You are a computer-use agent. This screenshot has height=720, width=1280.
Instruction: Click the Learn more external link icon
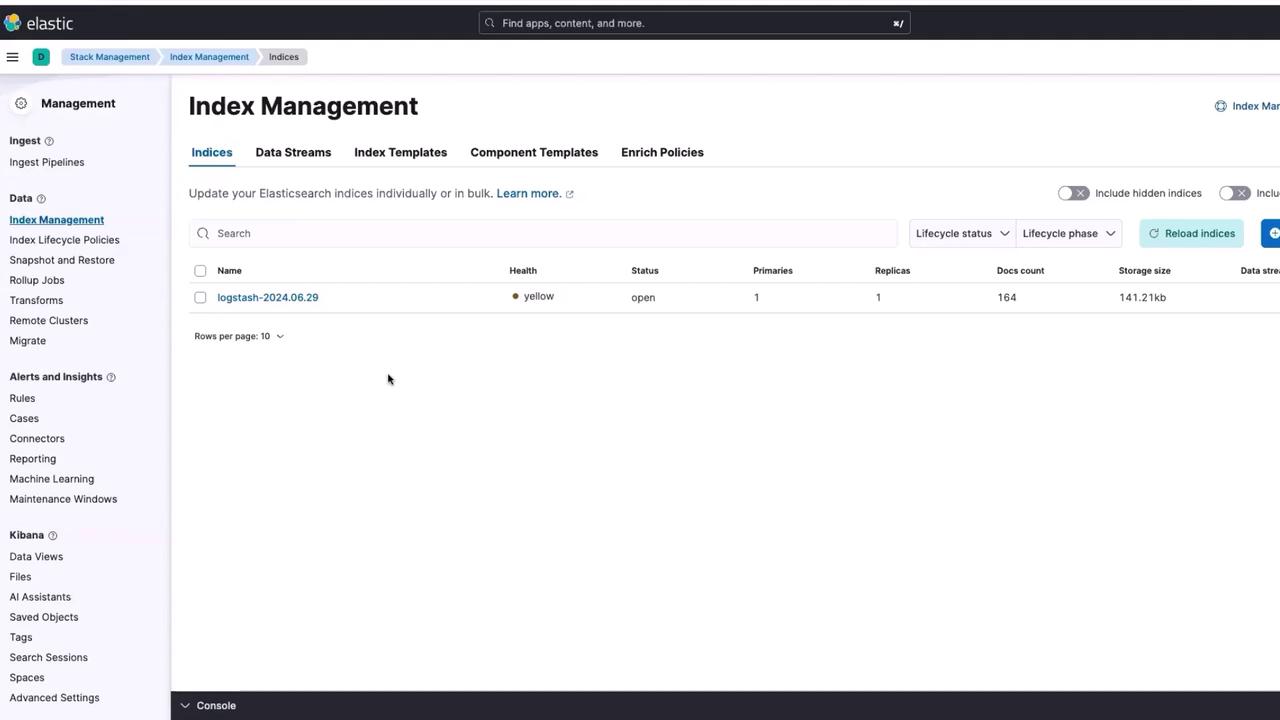570,194
